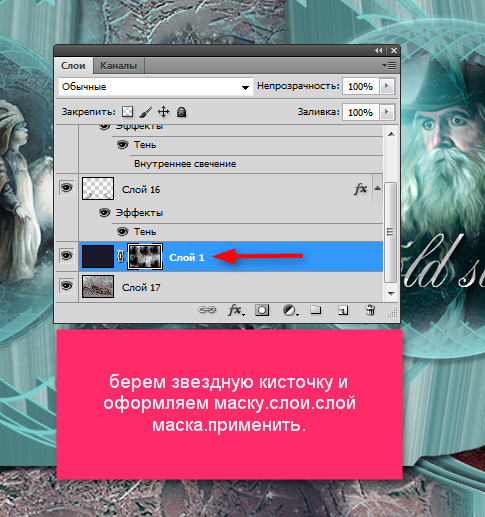485x517 pixels.
Task: Close the Layers panel
Action: pos(394,50)
